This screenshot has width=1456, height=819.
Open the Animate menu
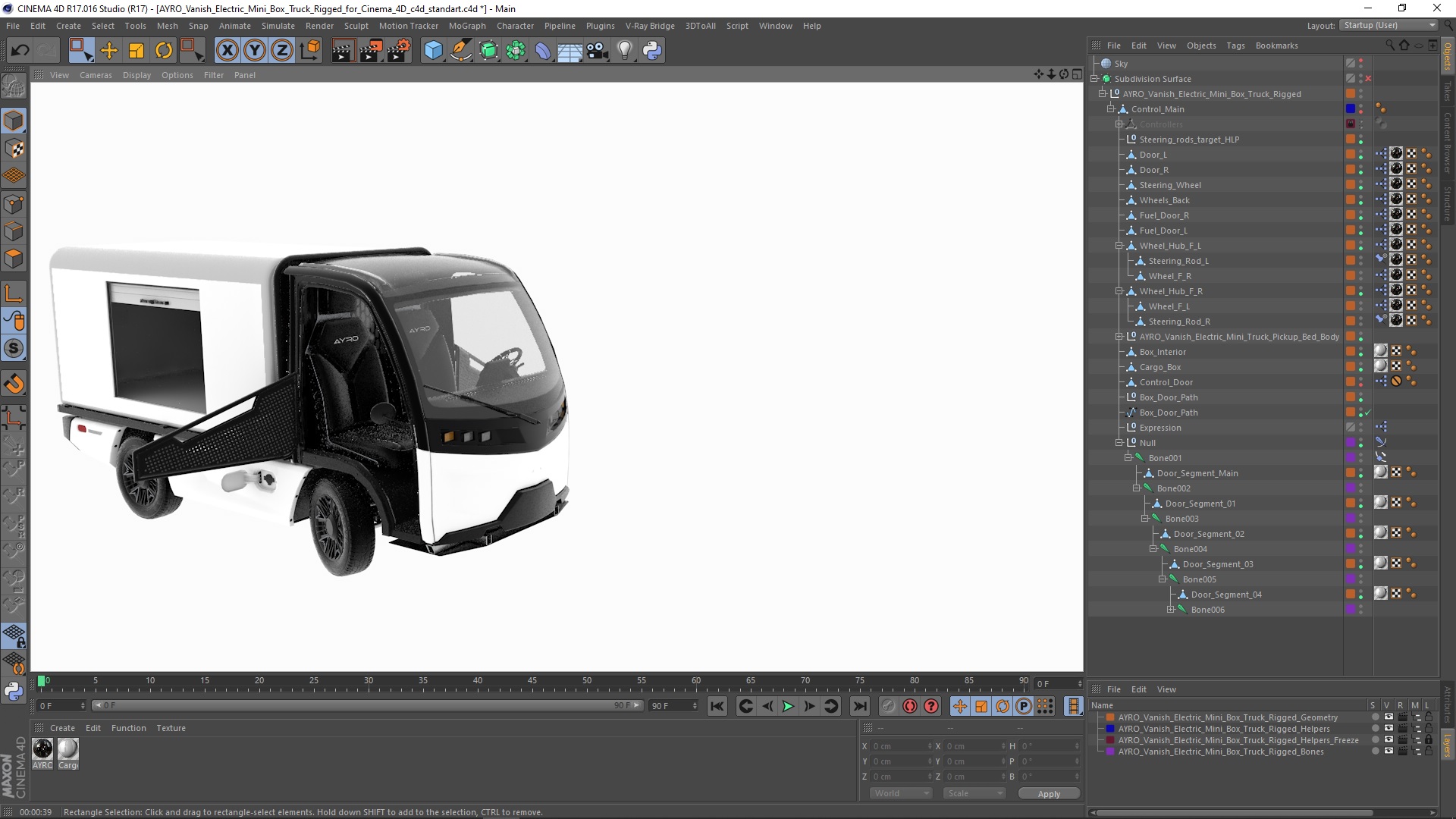(x=234, y=26)
